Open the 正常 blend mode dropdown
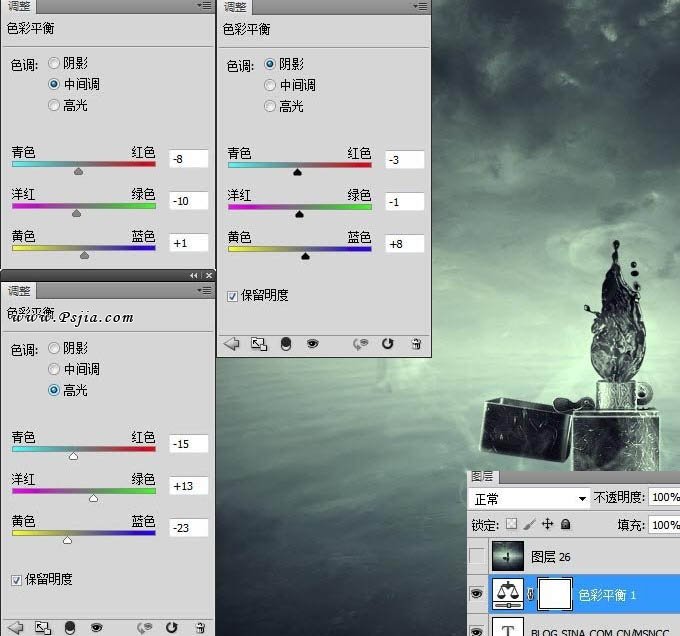This screenshot has height=636, width=680. 530,498
